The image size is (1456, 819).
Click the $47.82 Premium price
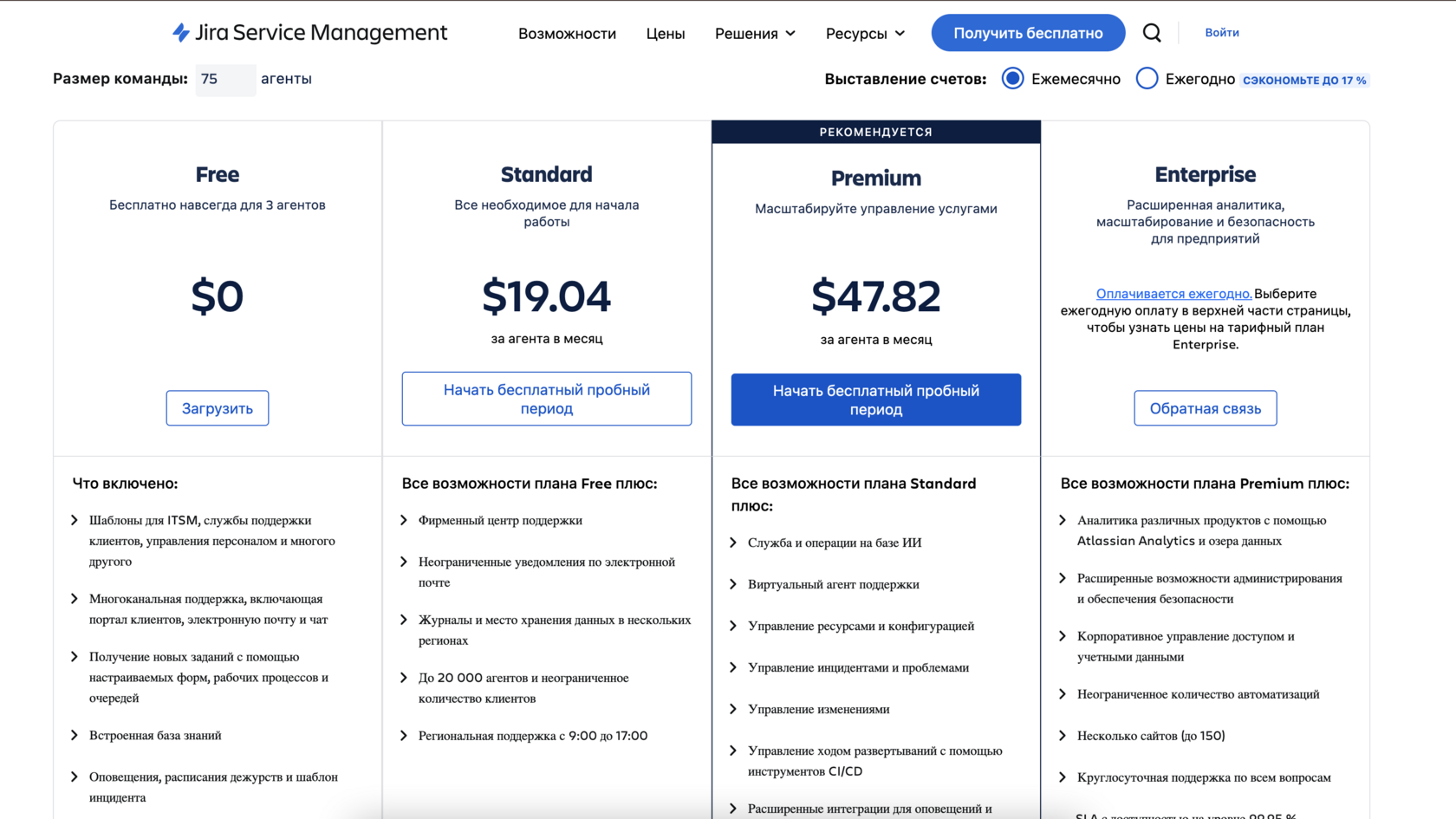coord(876,296)
